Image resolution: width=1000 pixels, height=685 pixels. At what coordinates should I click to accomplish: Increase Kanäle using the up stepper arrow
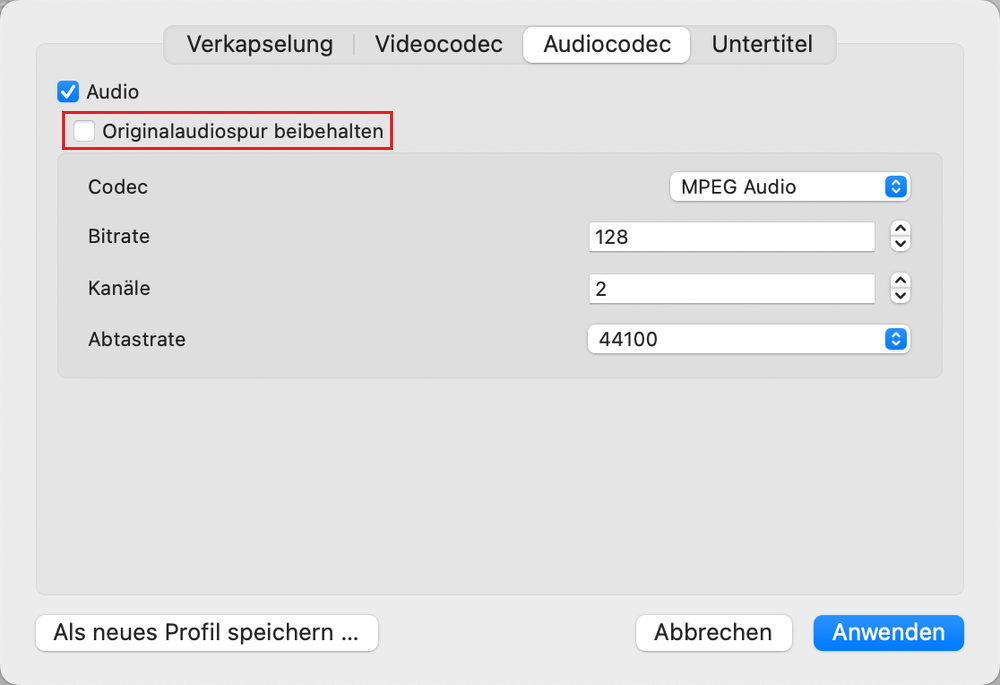click(x=899, y=282)
